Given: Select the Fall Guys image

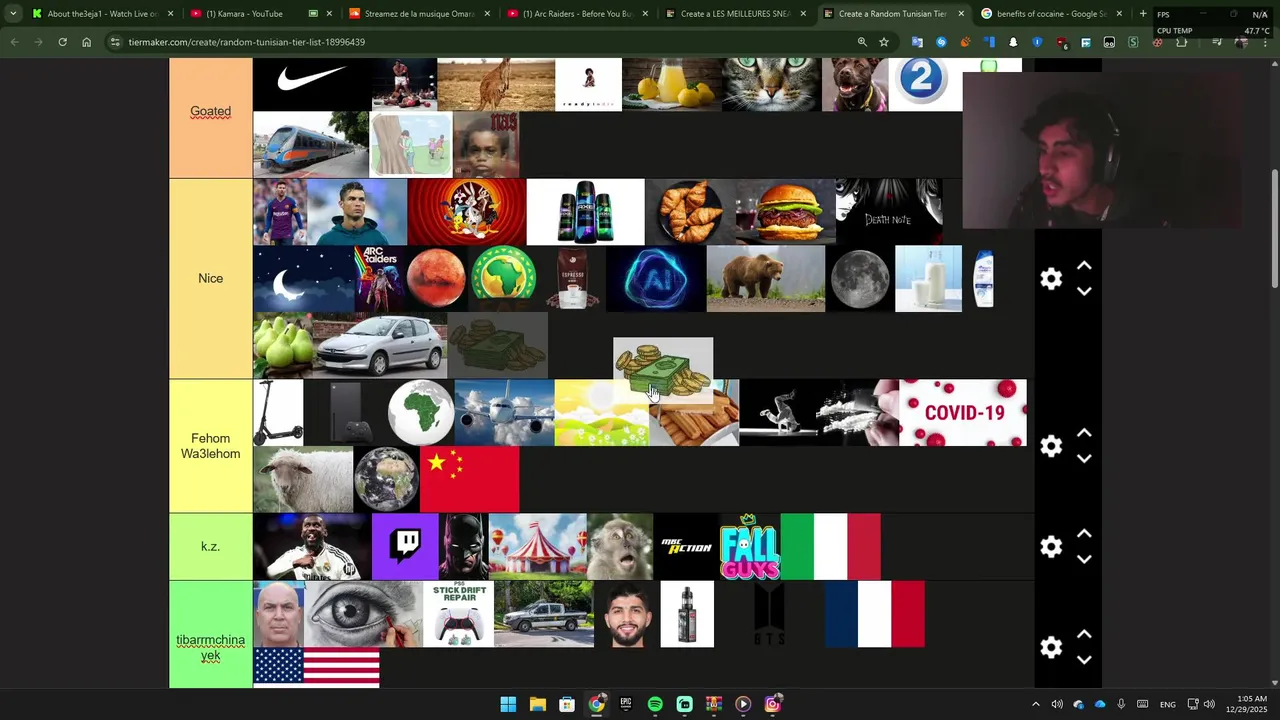Looking at the screenshot, I should coord(750,547).
